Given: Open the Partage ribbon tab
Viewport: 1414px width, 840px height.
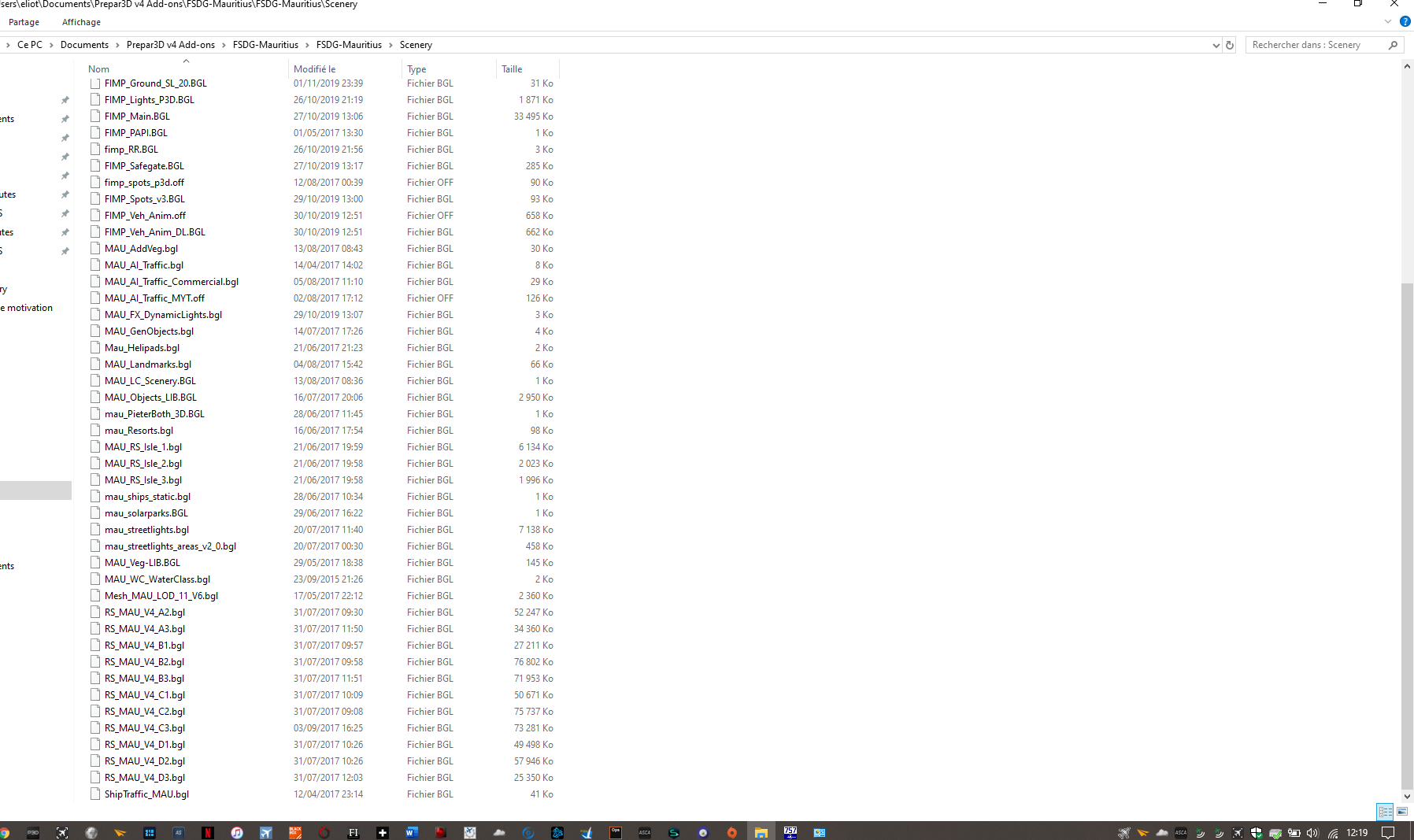Looking at the screenshot, I should tap(24, 22).
